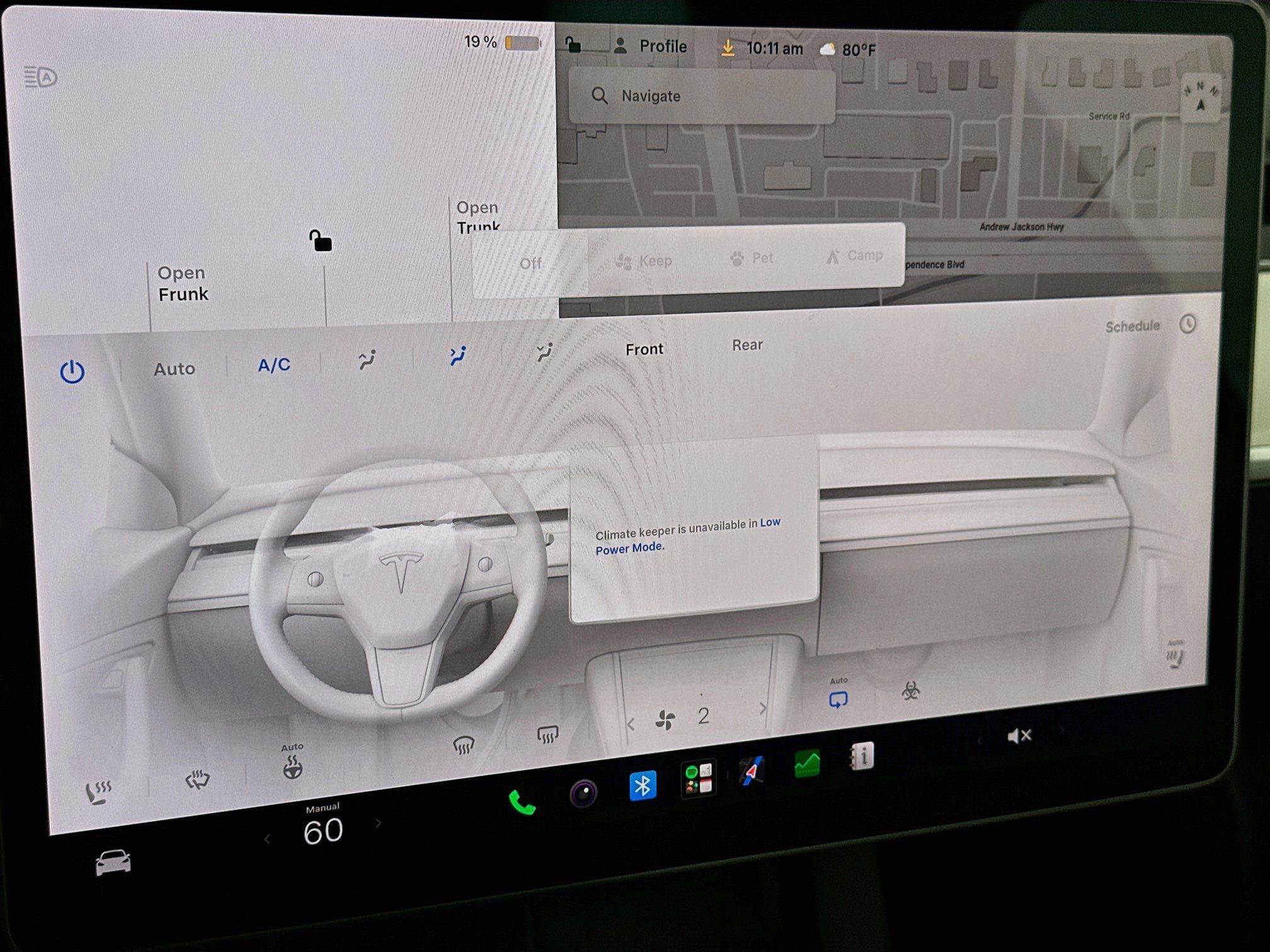Lower temperature with left chevron by 60
Screen dimensions: 1270x952
point(267,839)
